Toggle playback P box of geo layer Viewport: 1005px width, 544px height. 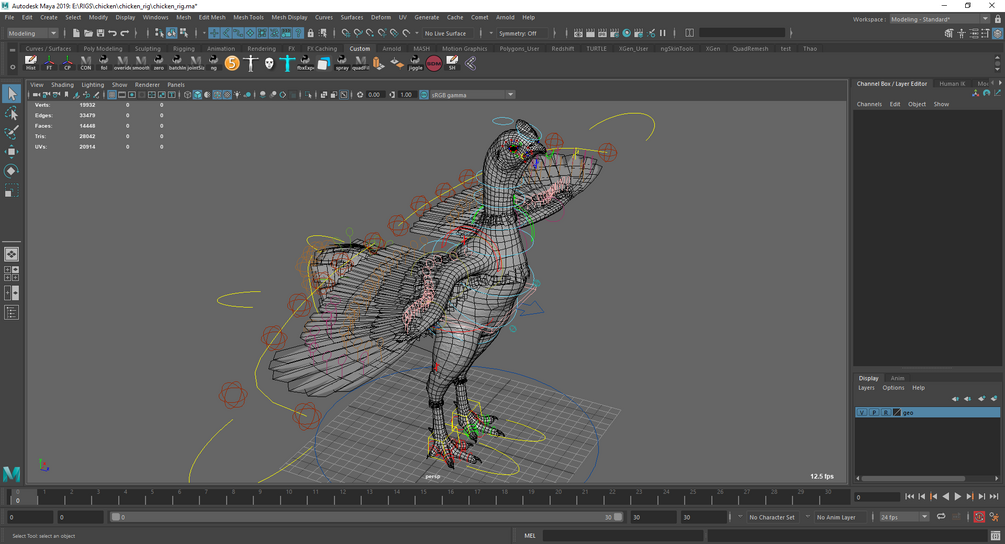[874, 413]
